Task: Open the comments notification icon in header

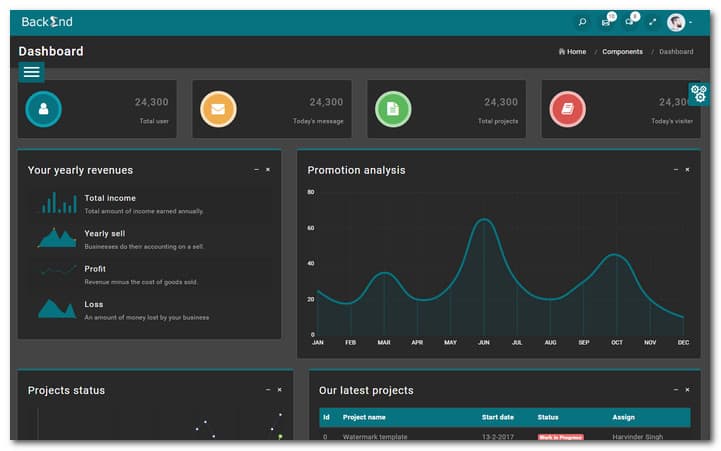Action: click(x=631, y=21)
